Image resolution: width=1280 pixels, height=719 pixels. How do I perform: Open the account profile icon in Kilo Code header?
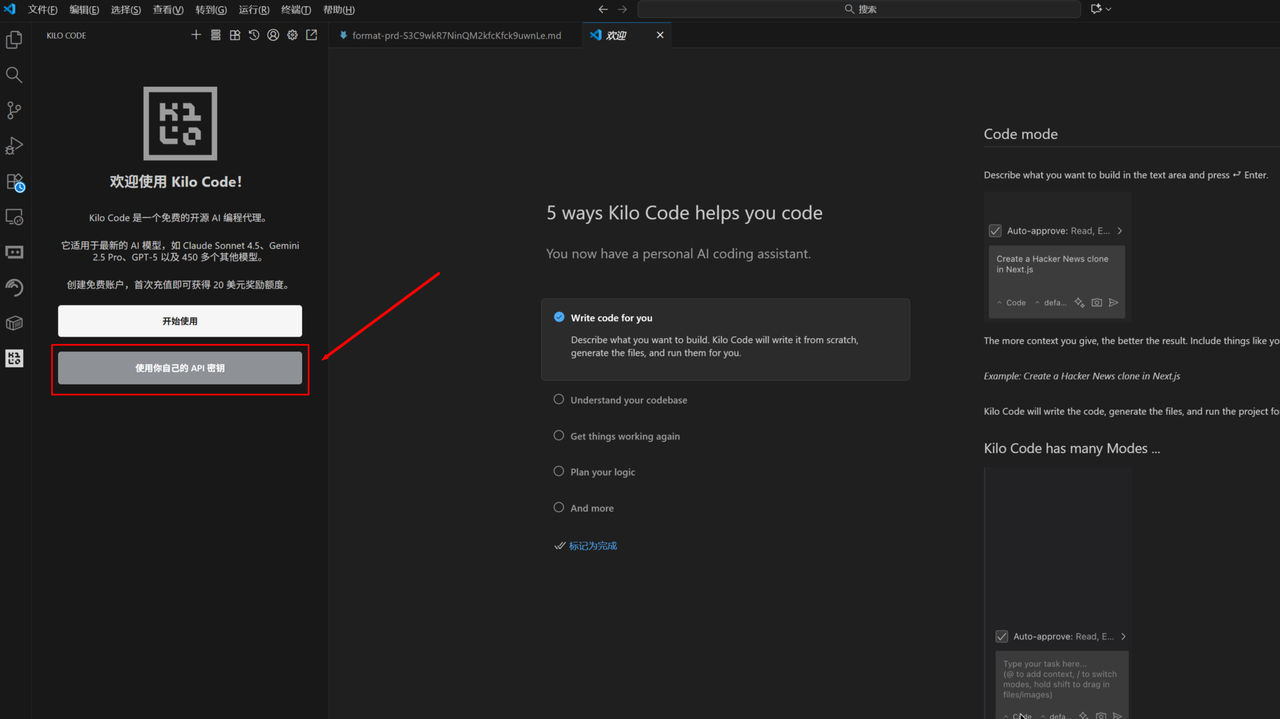[x=273, y=35]
